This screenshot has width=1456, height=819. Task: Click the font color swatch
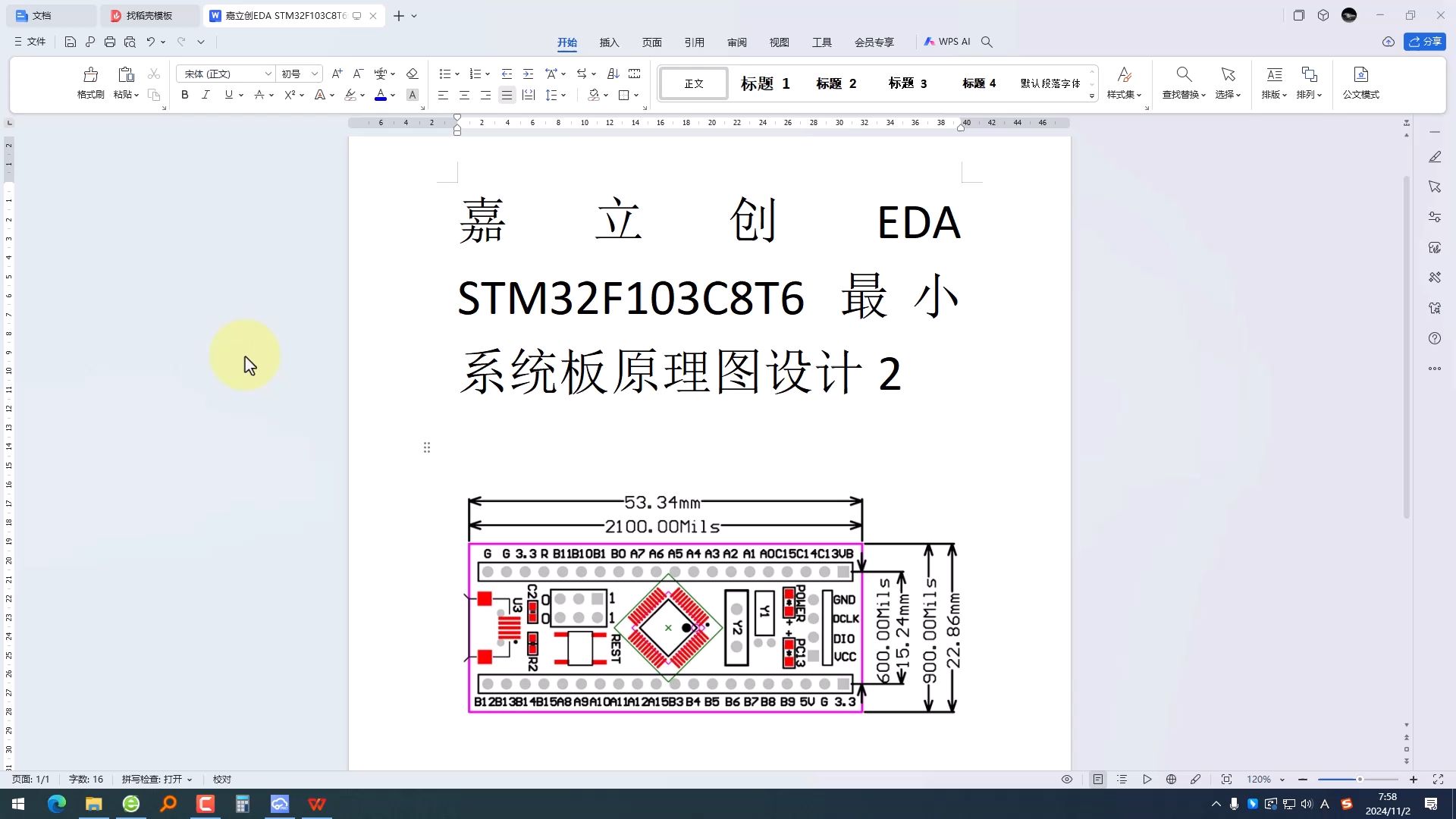pyautogui.click(x=381, y=95)
